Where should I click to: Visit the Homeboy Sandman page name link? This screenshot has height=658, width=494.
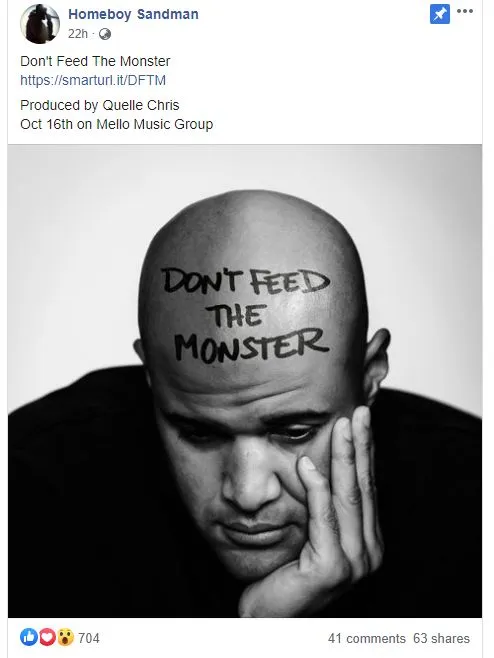(x=133, y=14)
